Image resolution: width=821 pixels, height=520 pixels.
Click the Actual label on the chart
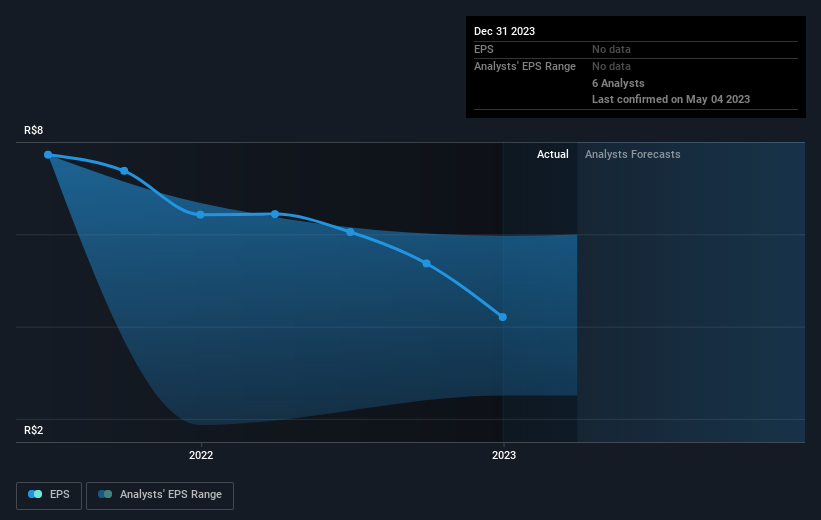coord(552,154)
